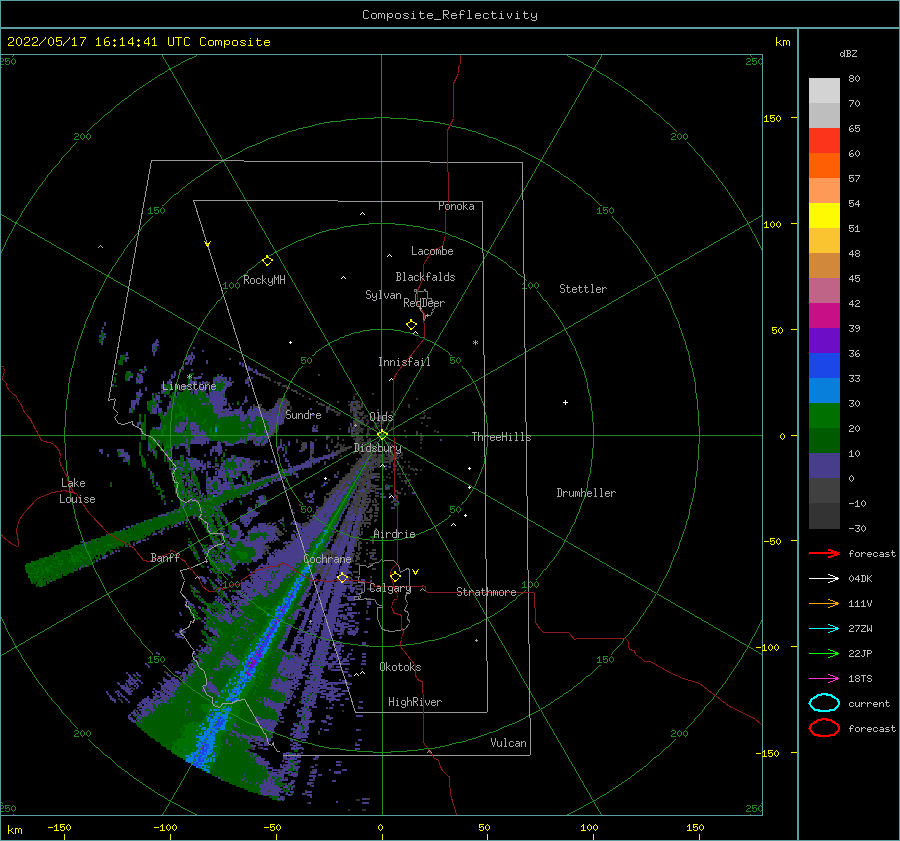900x841 pixels.
Task: Click the dark gray -10 dBZ swatch
Action: 824,515
